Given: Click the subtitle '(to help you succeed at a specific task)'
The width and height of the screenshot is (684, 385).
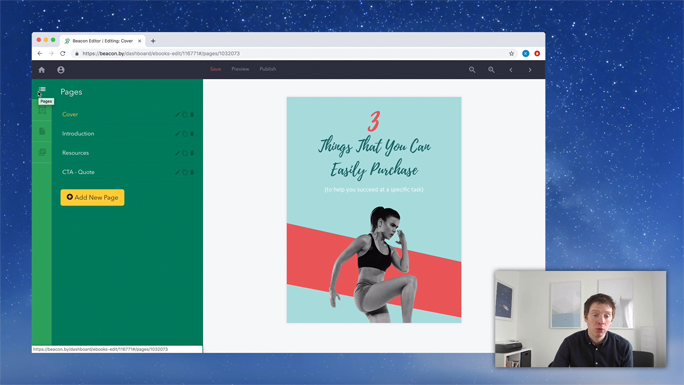Looking at the screenshot, I should [374, 190].
